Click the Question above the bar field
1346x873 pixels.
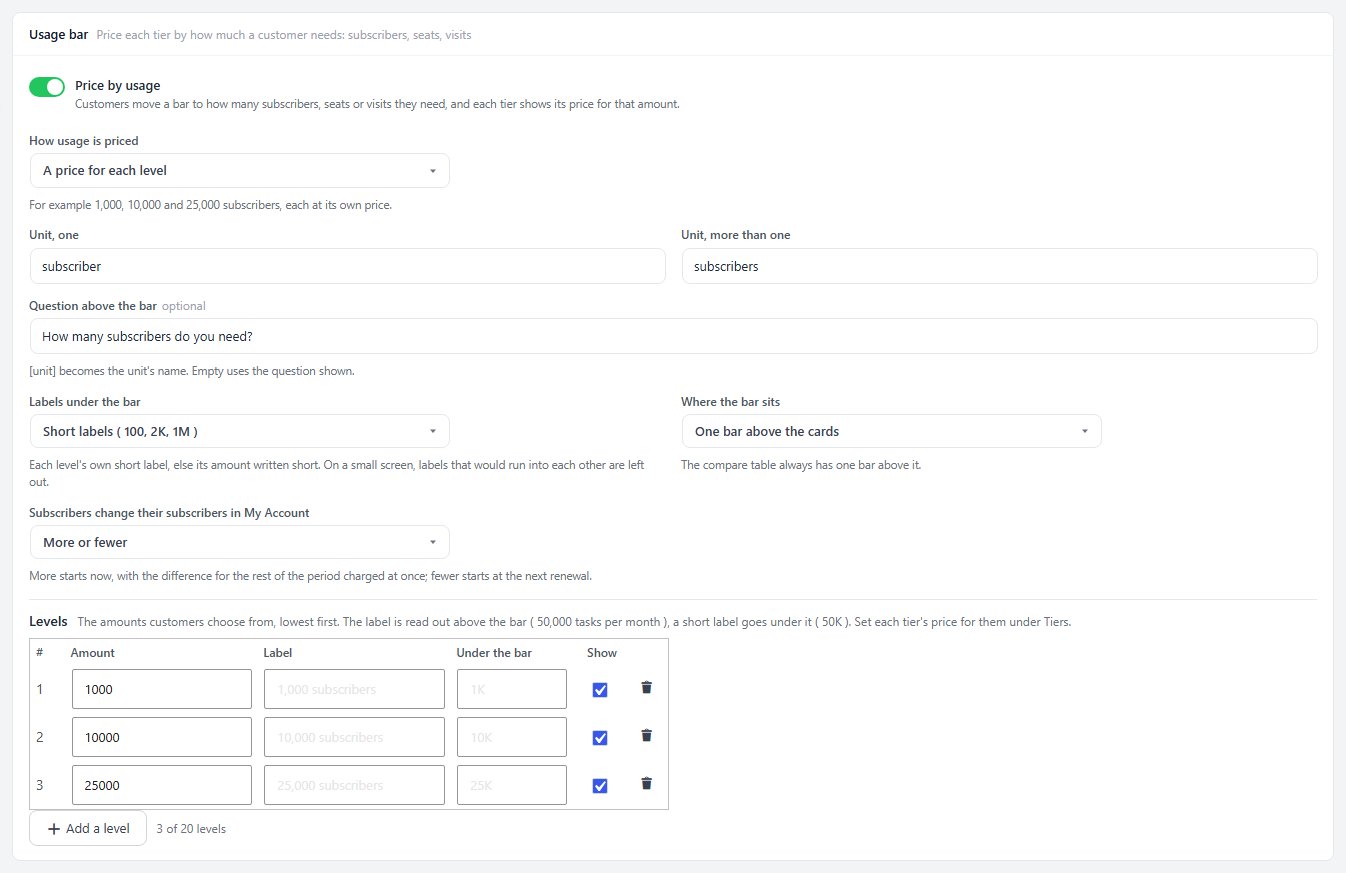coord(673,336)
